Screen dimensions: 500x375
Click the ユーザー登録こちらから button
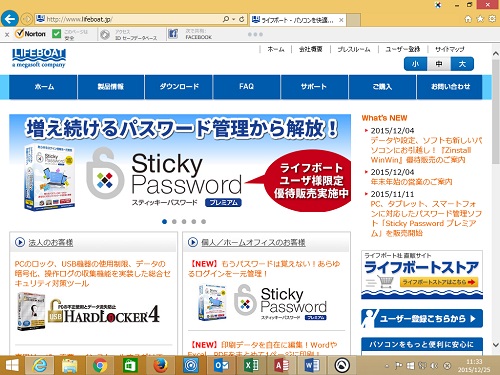point(422,318)
